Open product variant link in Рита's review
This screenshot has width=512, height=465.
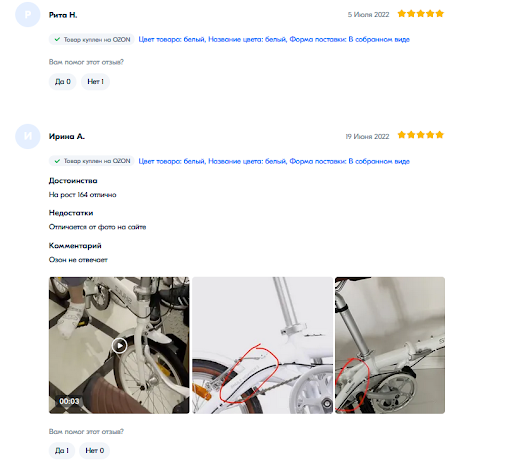point(274,39)
